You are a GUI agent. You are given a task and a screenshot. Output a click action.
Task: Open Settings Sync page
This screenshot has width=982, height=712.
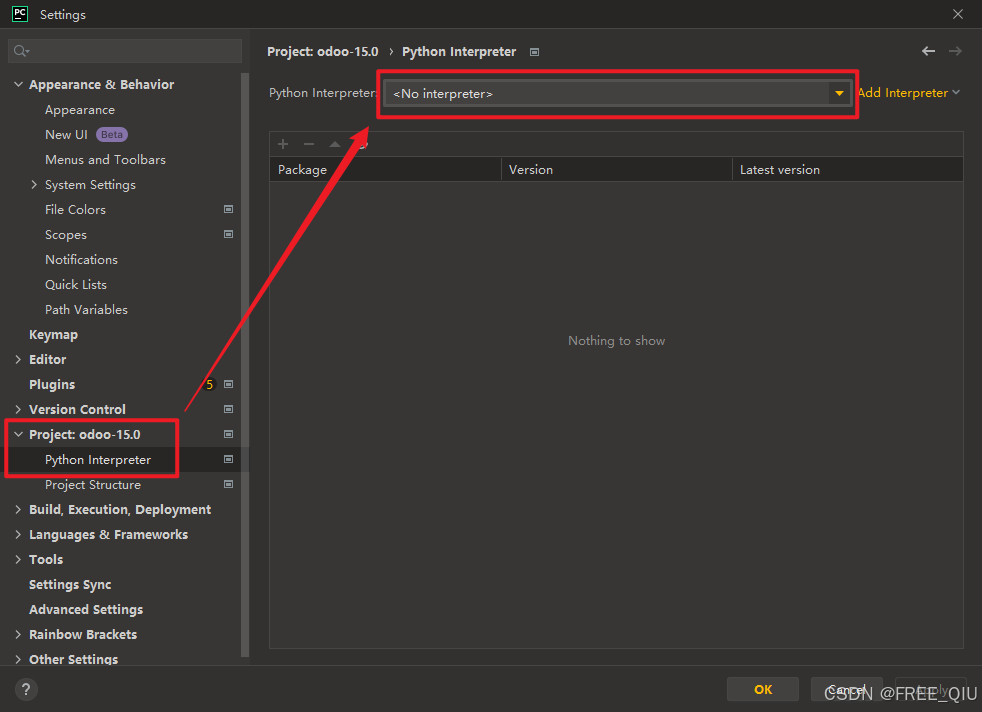tap(70, 584)
